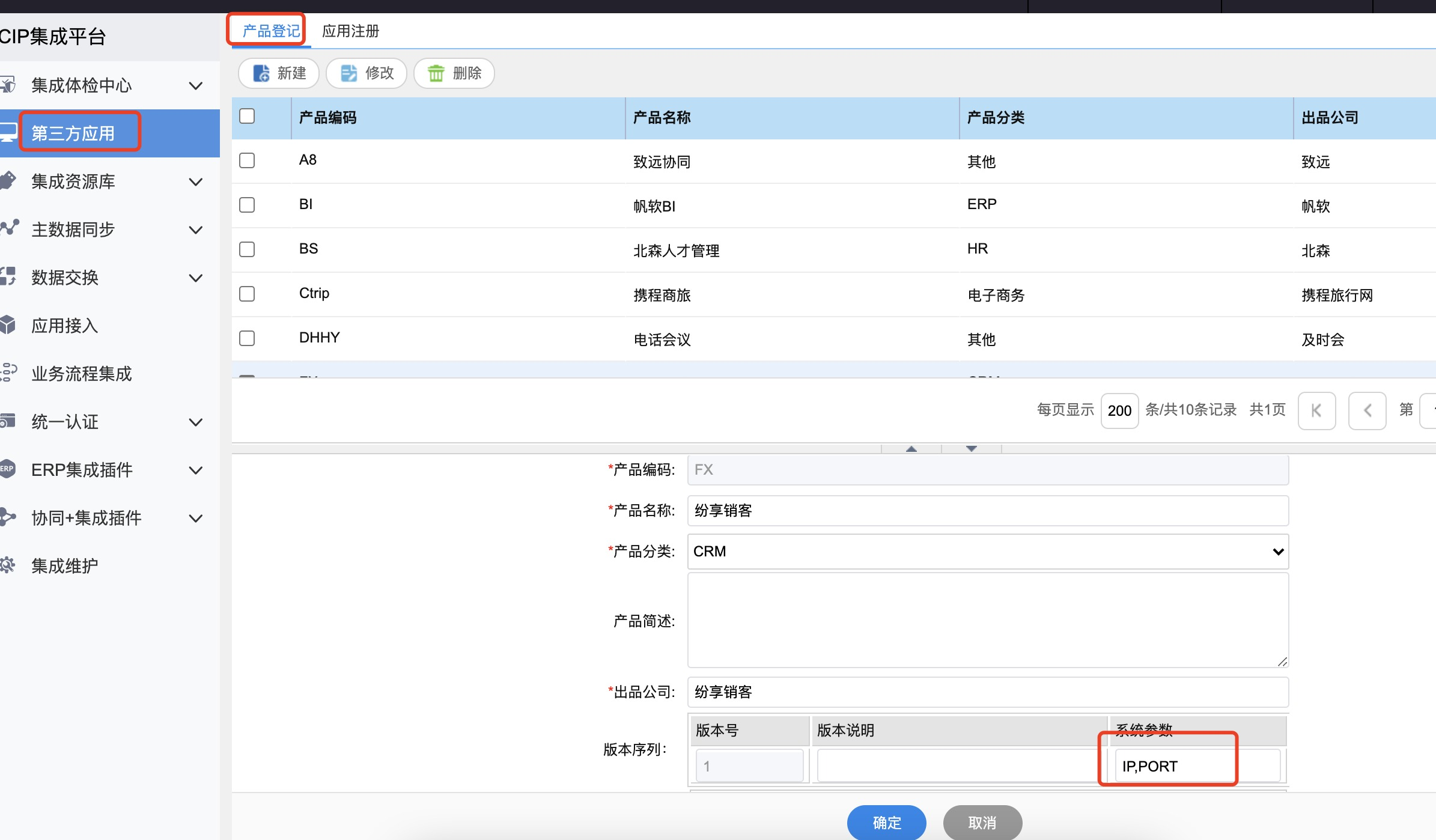Click the 产品名称 input field
This screenshot has height=840, width=1436.
coord(988,511)
